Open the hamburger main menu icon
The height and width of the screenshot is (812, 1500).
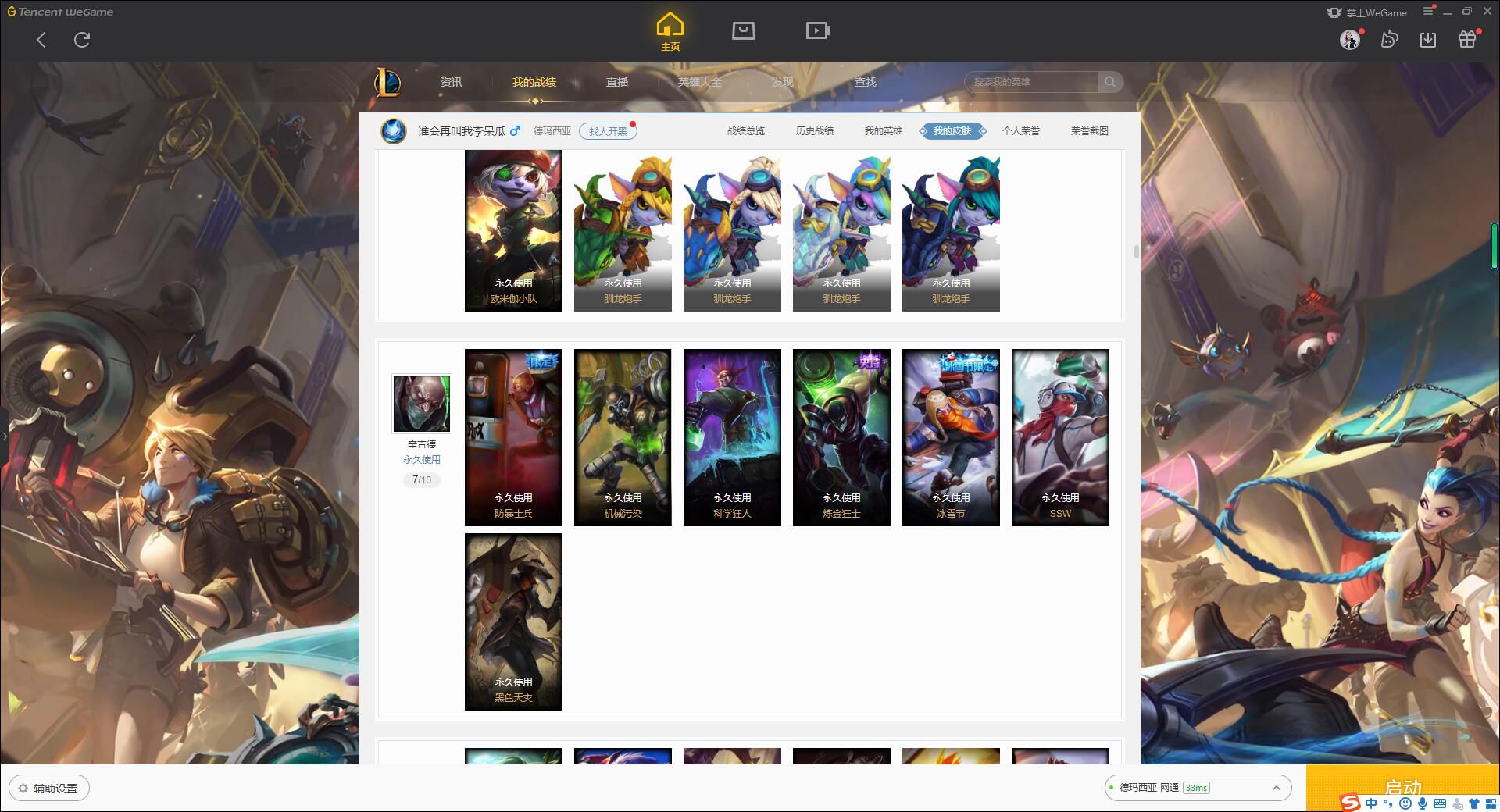coord(1428,11)
